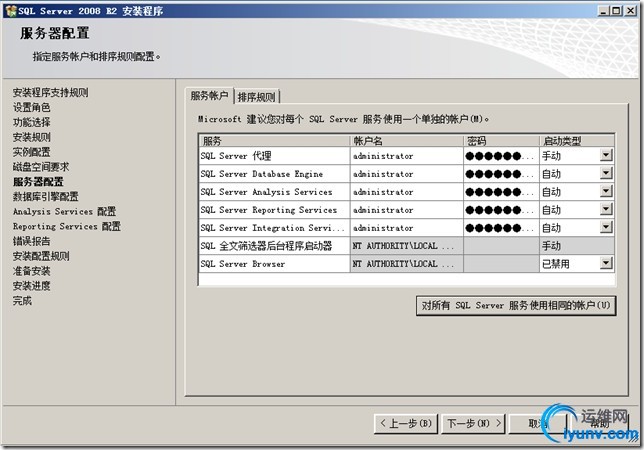Viewport: 644px width, 450px height.
Task: Click the 启动类型 column header
Action: pyautogui.click(x=577, y=141)
